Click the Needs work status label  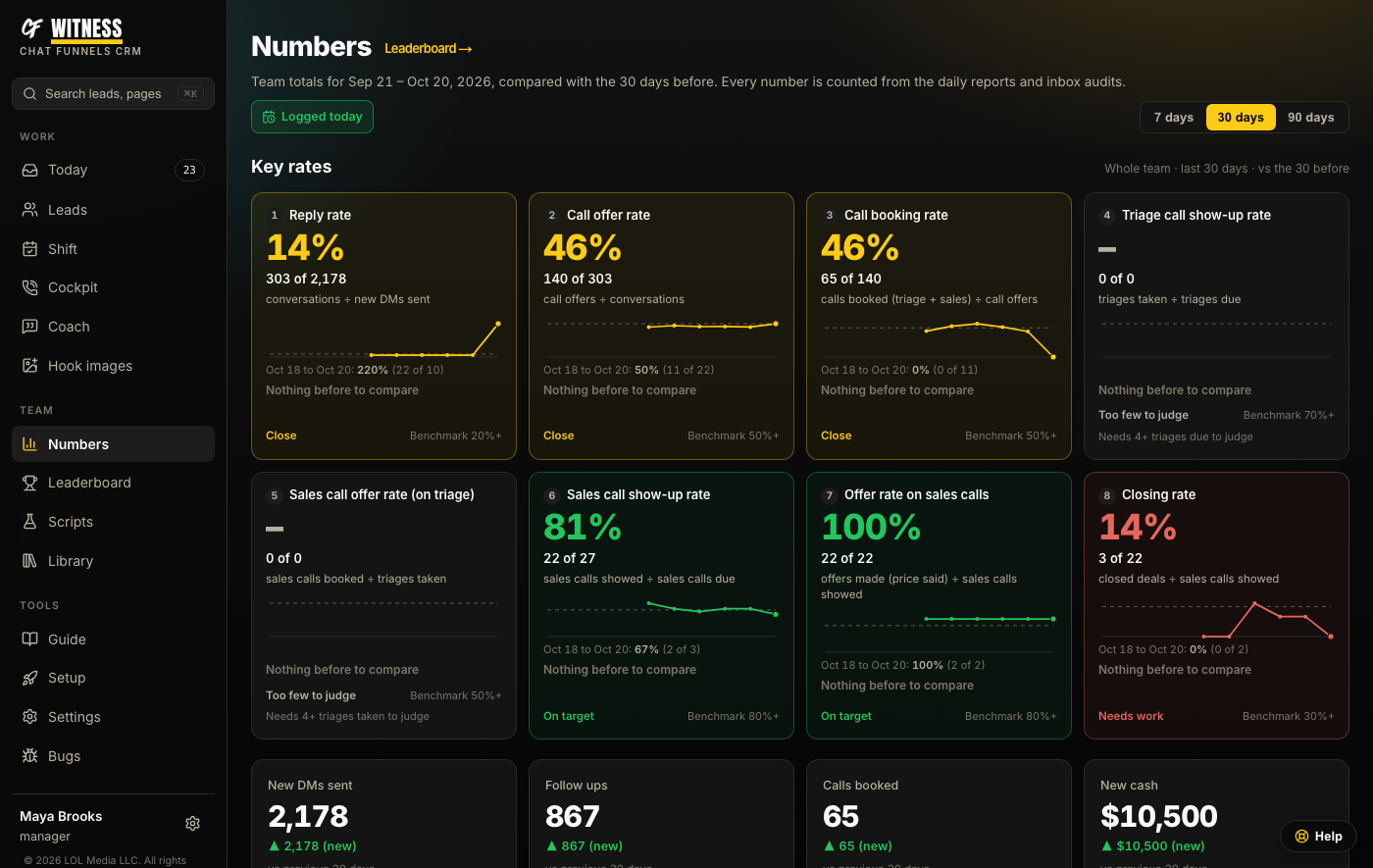pyautogui.click(x=1131, y=716)
